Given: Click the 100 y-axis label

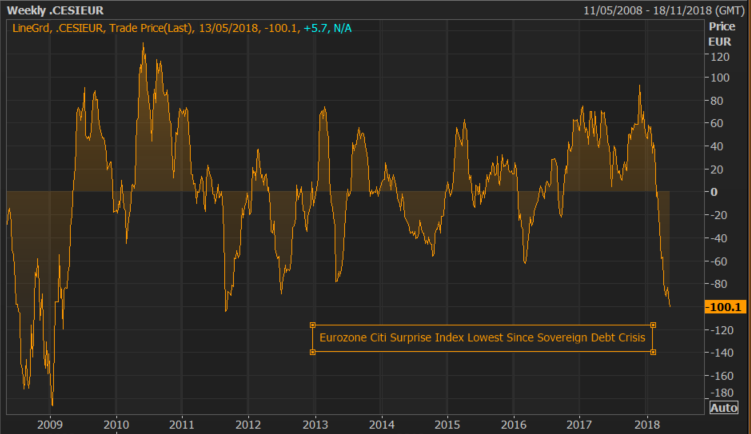Looking at the screenshot, I should click(x=720, y=78).
